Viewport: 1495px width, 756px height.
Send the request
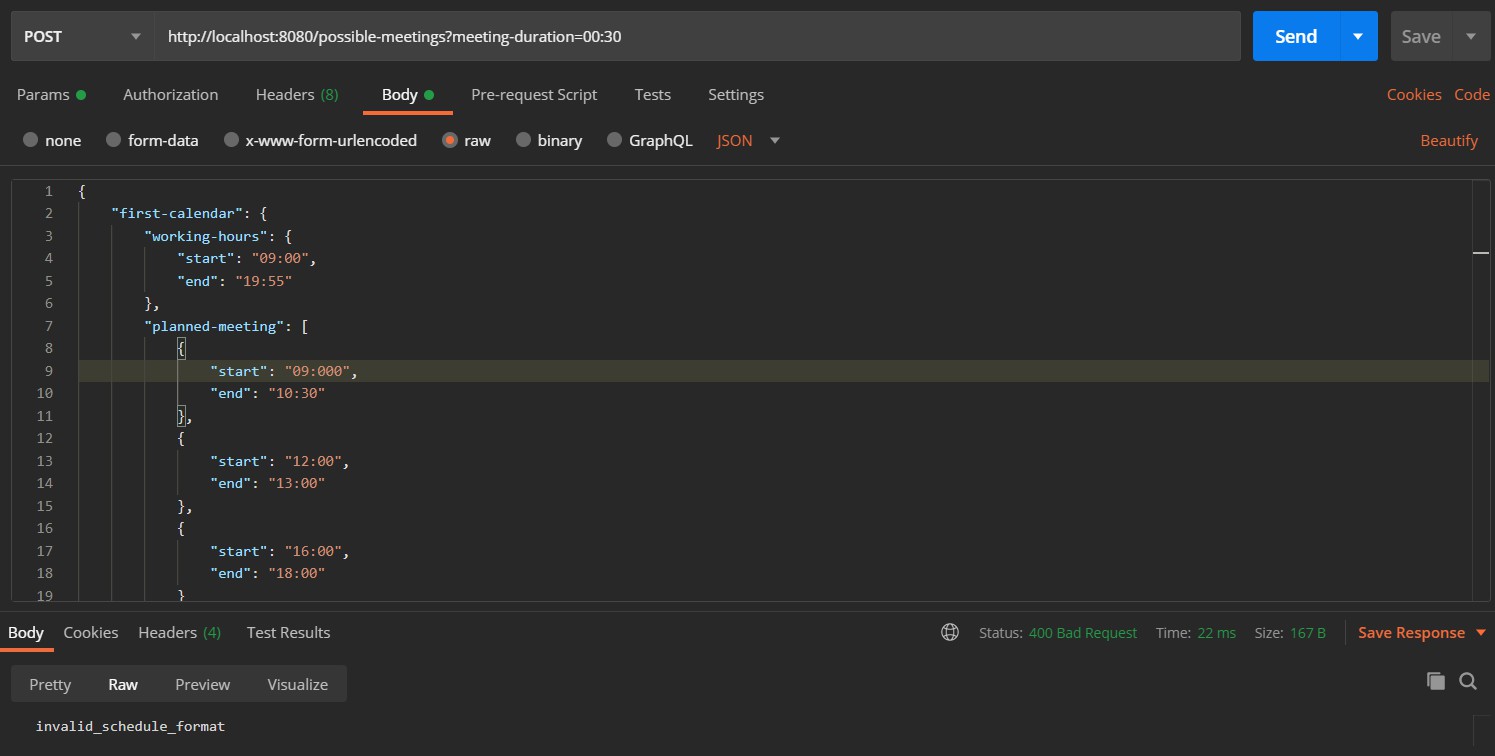[1295, 36]
